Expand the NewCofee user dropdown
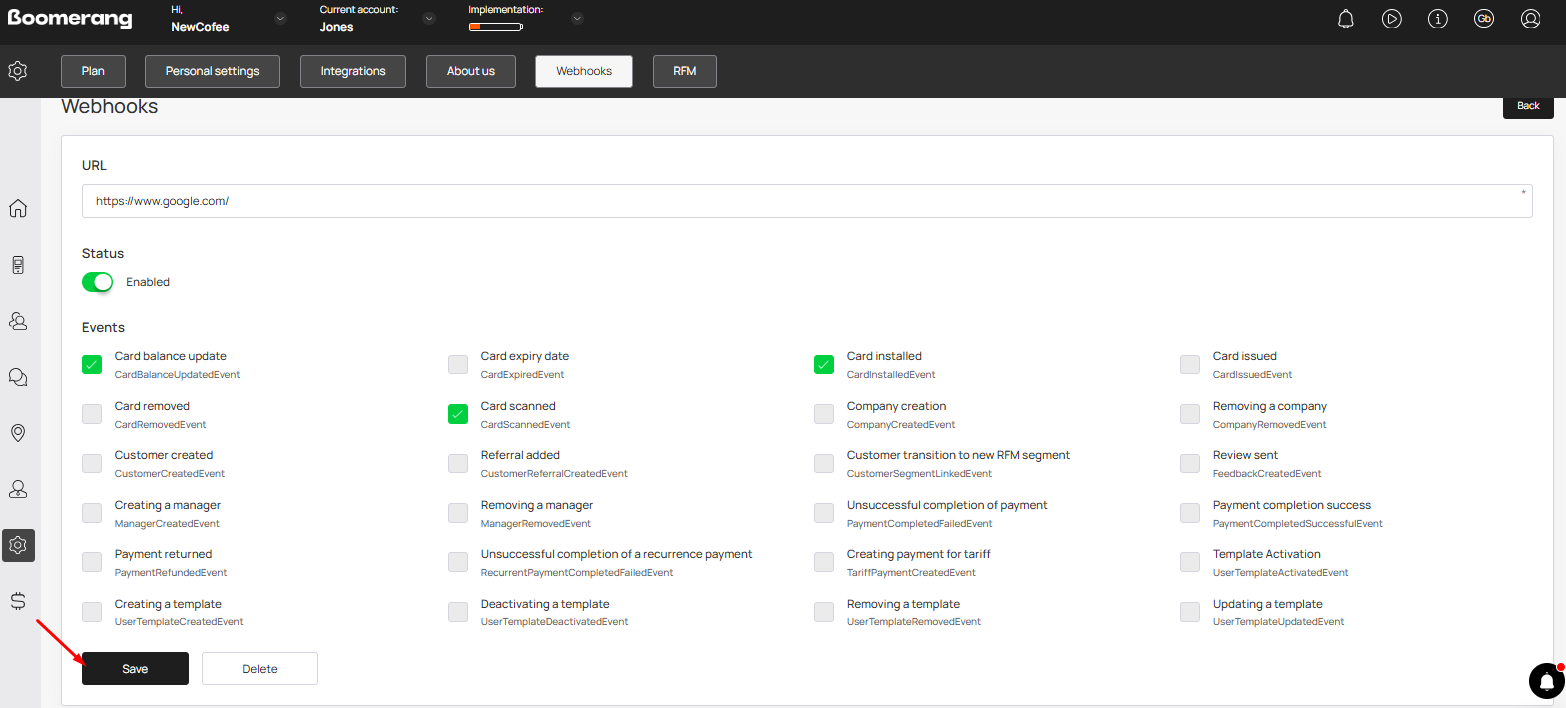This screenshot has width=1566, height=708. 280,19
